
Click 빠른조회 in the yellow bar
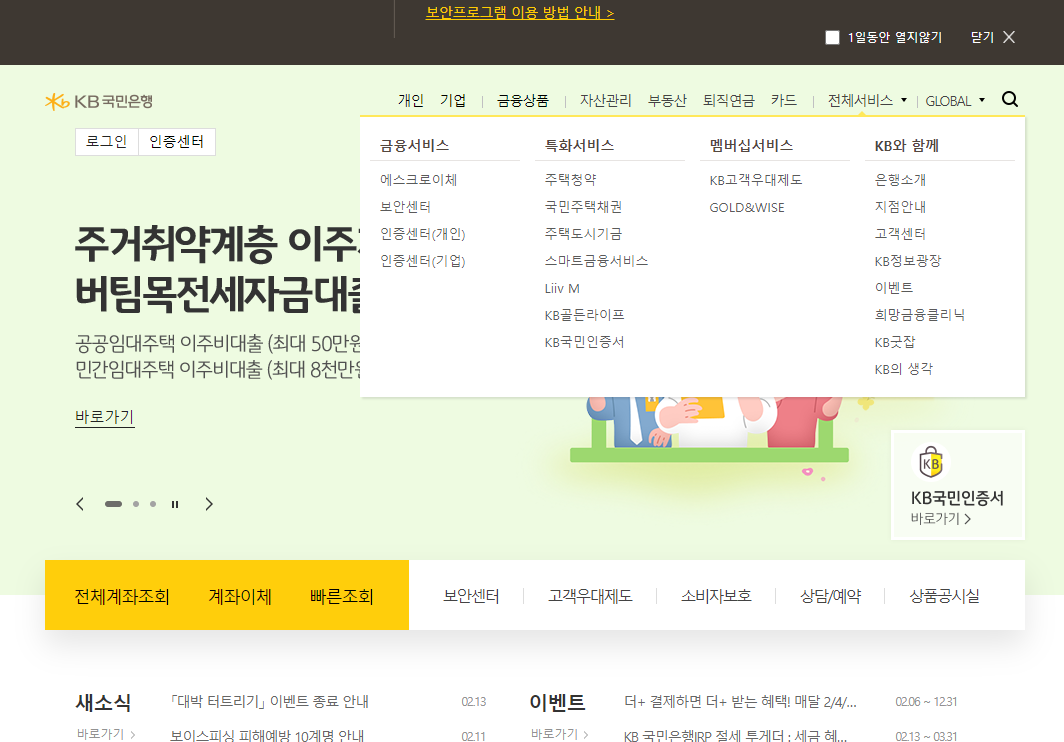click(341, 596)
